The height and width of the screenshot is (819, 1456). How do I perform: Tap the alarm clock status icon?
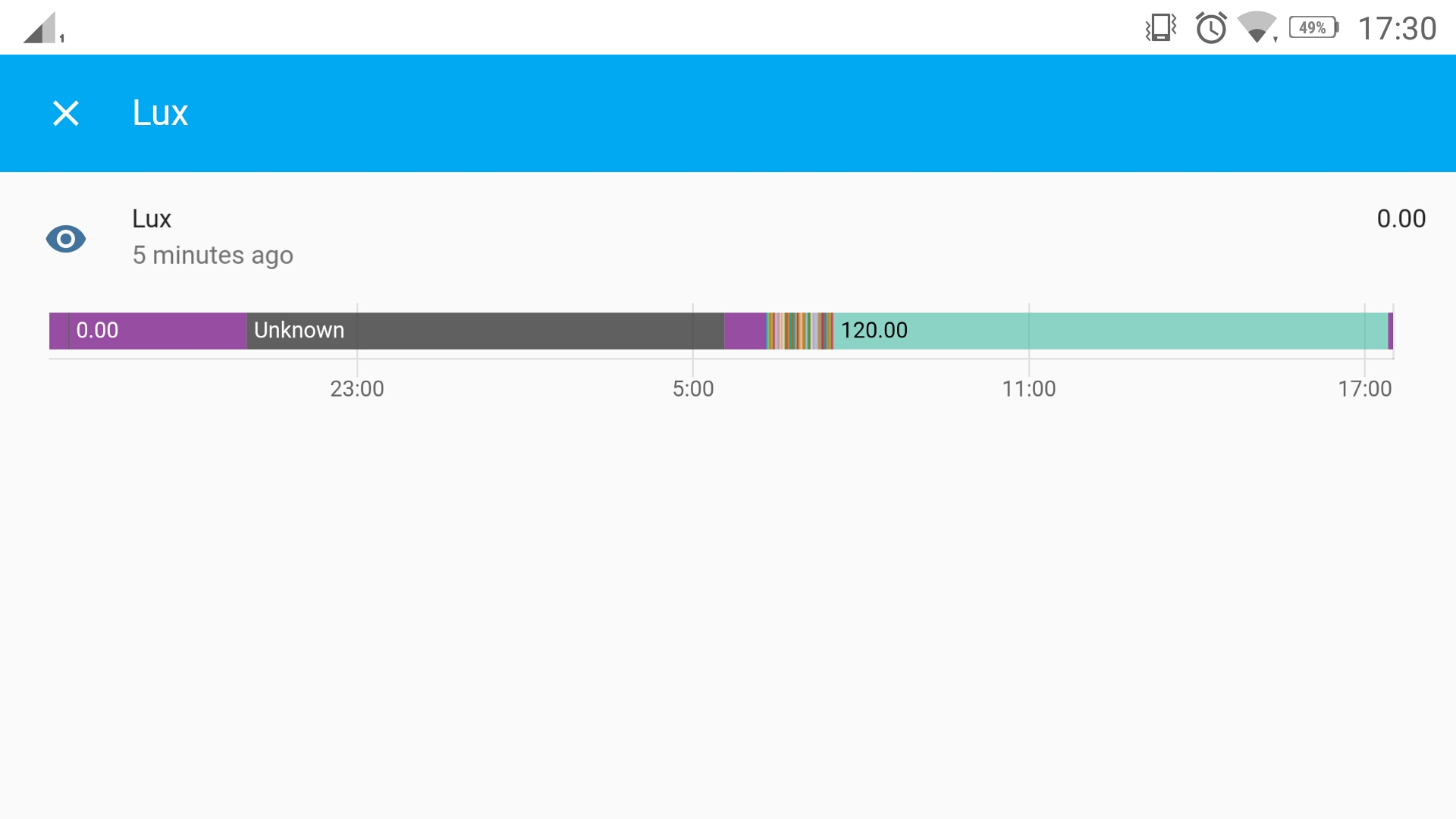click(x=1211, y=28)
